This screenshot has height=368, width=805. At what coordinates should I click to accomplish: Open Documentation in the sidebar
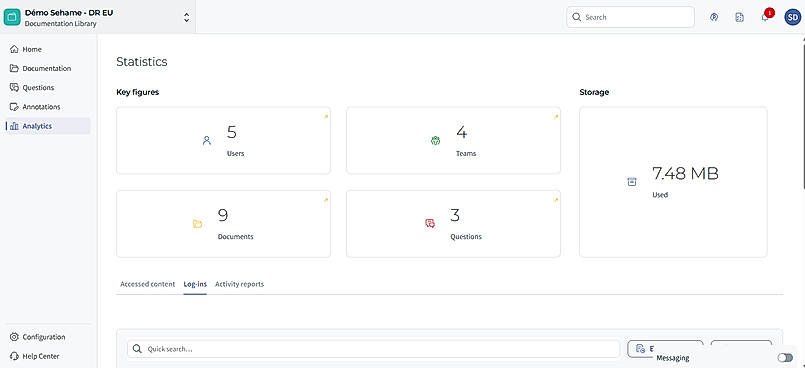pos(47,68)
